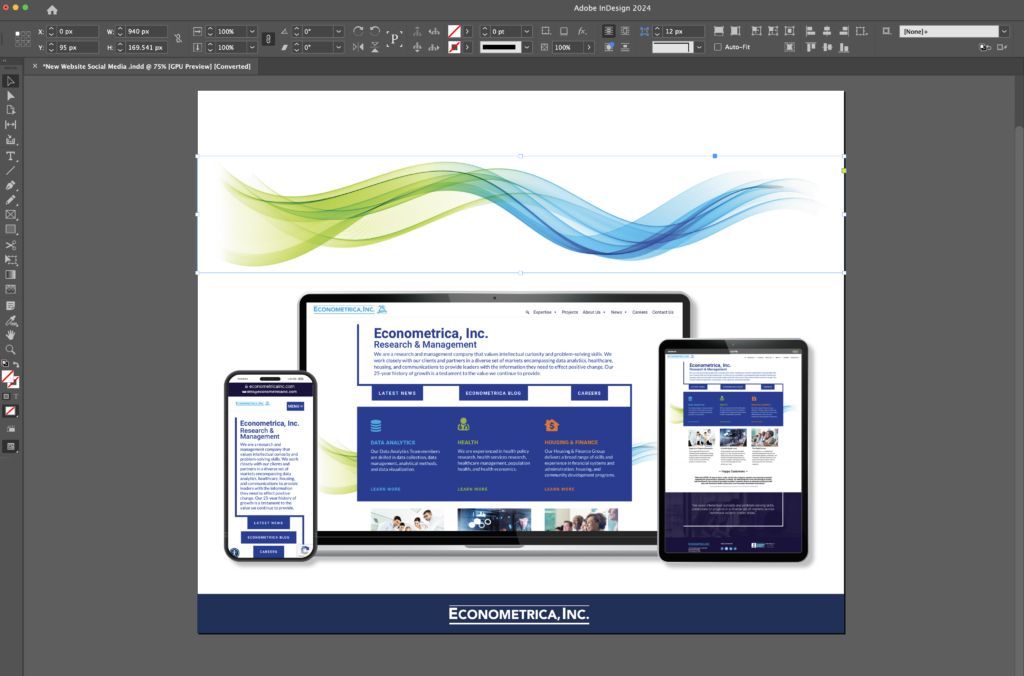Open the scale X percentage dropdown

coord(252,31)
